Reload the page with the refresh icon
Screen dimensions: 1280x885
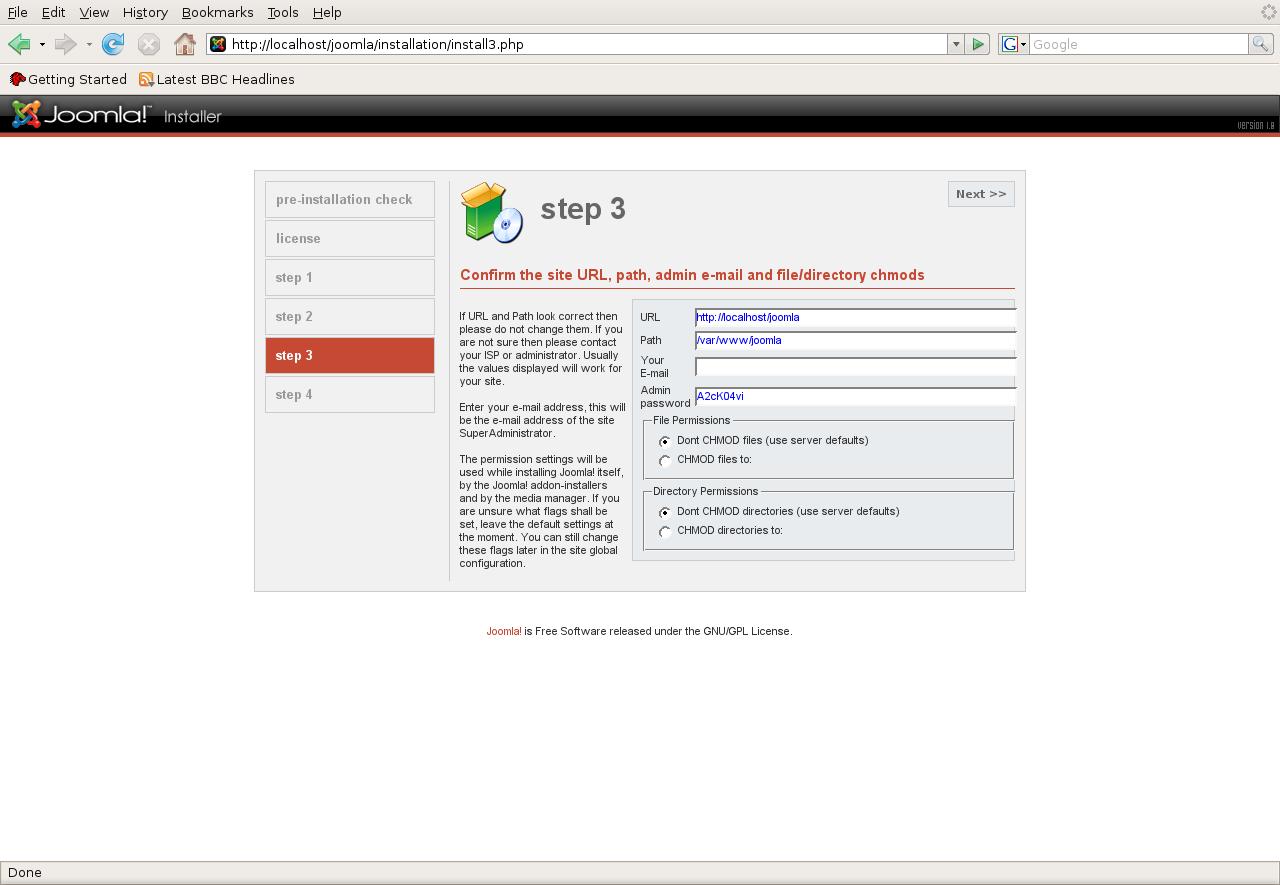click(113, 44)
